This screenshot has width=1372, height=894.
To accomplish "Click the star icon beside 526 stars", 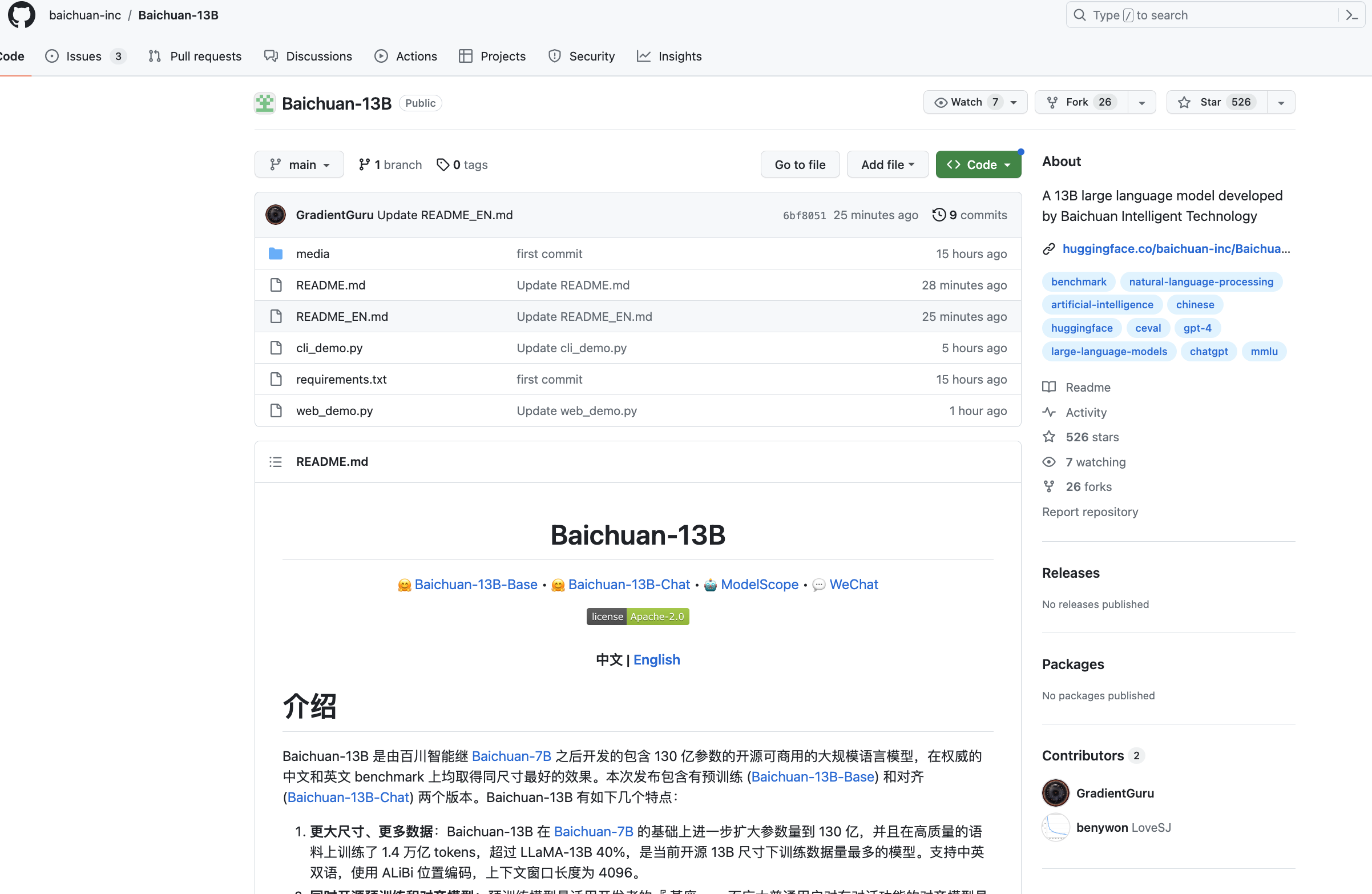I will click(1048, 437).
